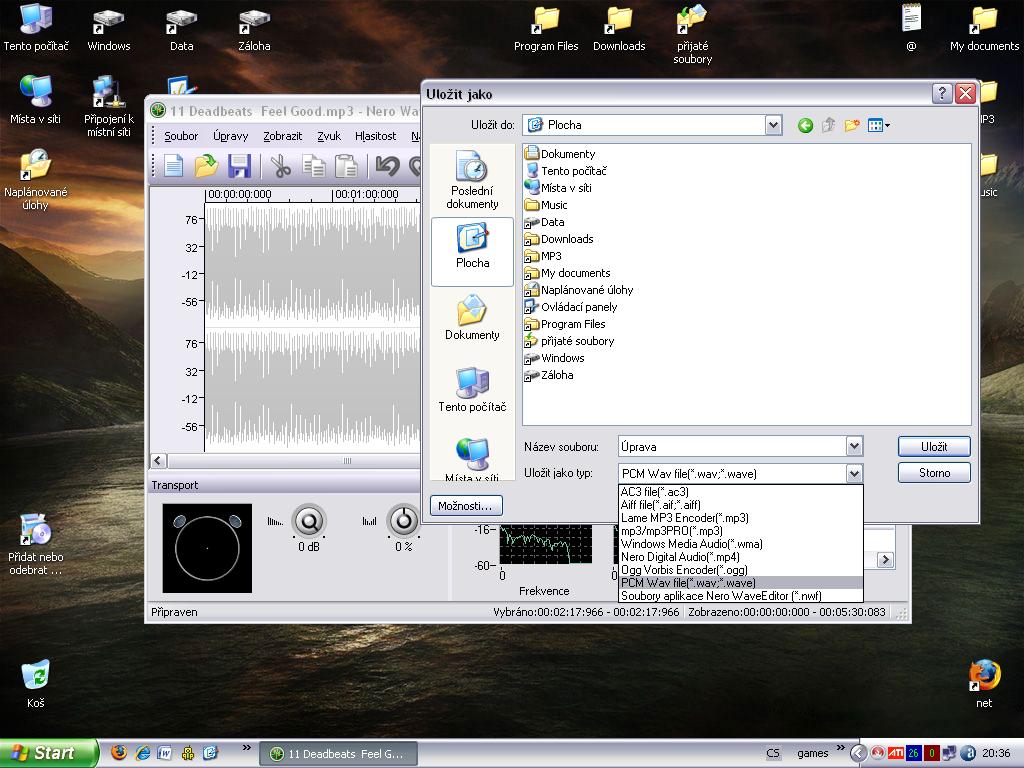Viewport: 1024px width, 768px height.
Task: Expand the Uložit do location combo box
Action: tap(773, 125)
